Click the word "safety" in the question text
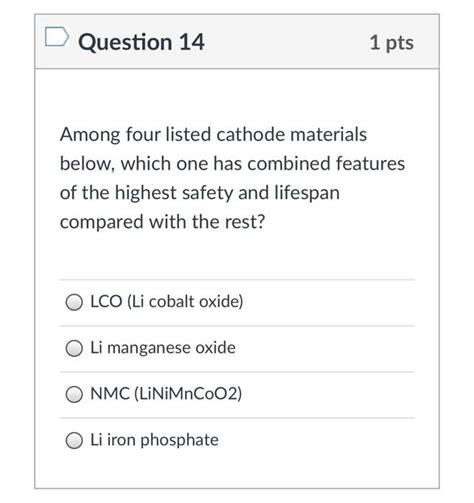474x503 pixels. point(208,193)
